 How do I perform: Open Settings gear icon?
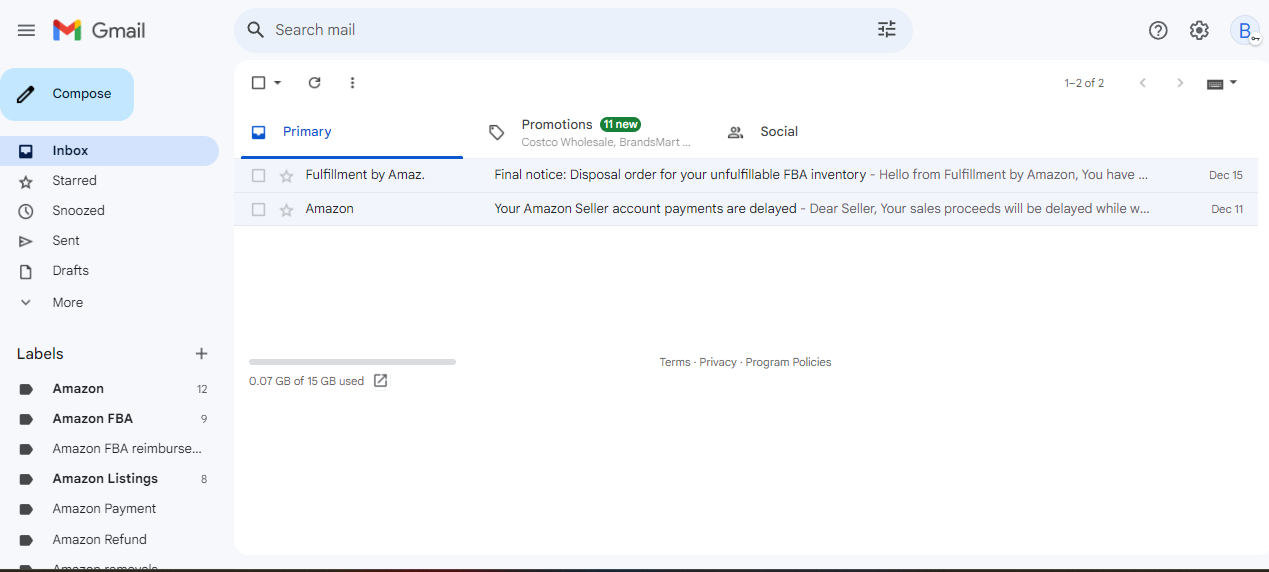(x=1199, y=30)
